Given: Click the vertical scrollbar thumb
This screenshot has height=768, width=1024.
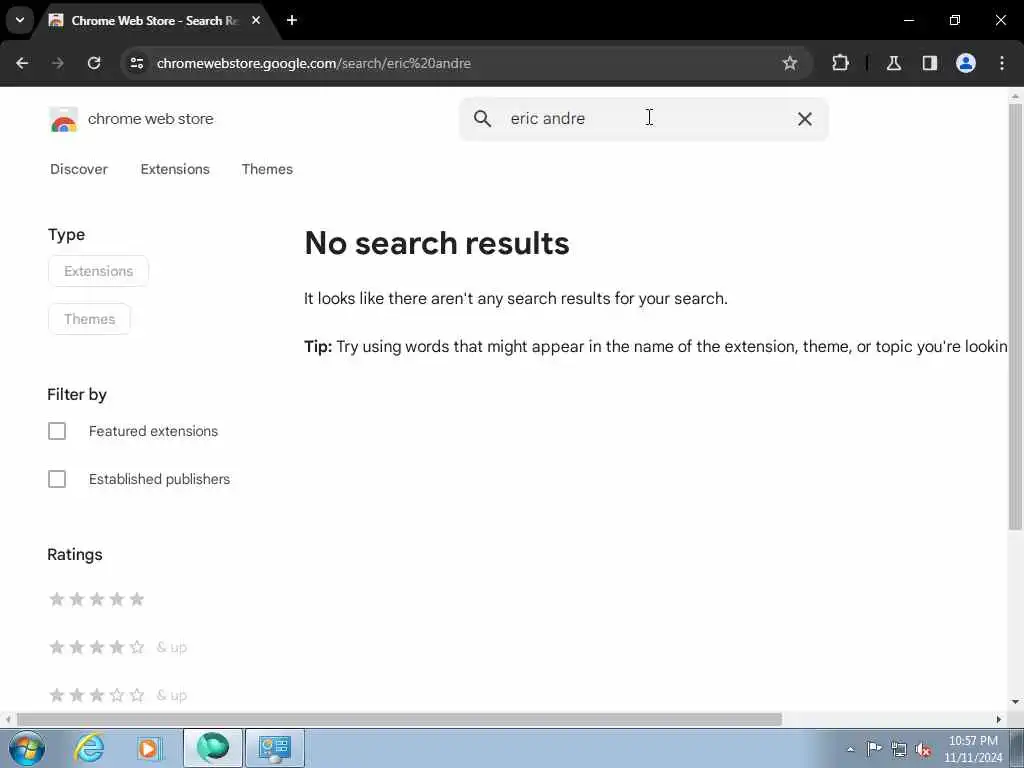Looking at the screenshot, I should 1015,316.
